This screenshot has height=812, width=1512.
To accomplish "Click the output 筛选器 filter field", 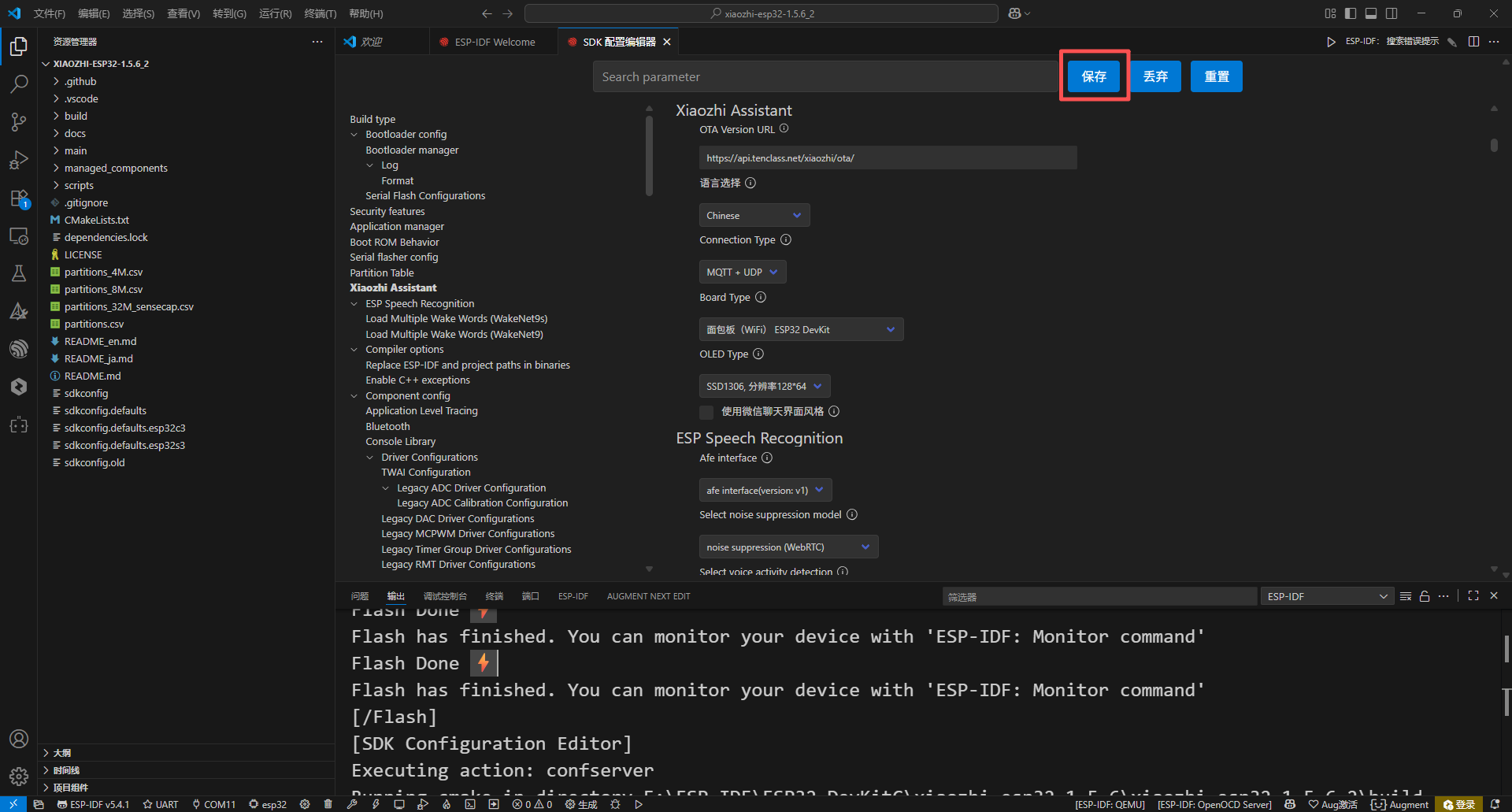I will 1099,597.
